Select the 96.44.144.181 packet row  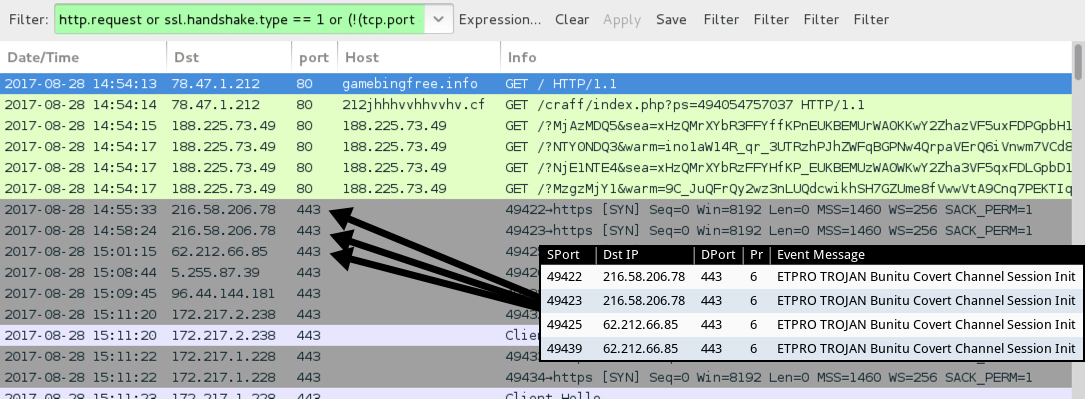(x=270, y=293)
